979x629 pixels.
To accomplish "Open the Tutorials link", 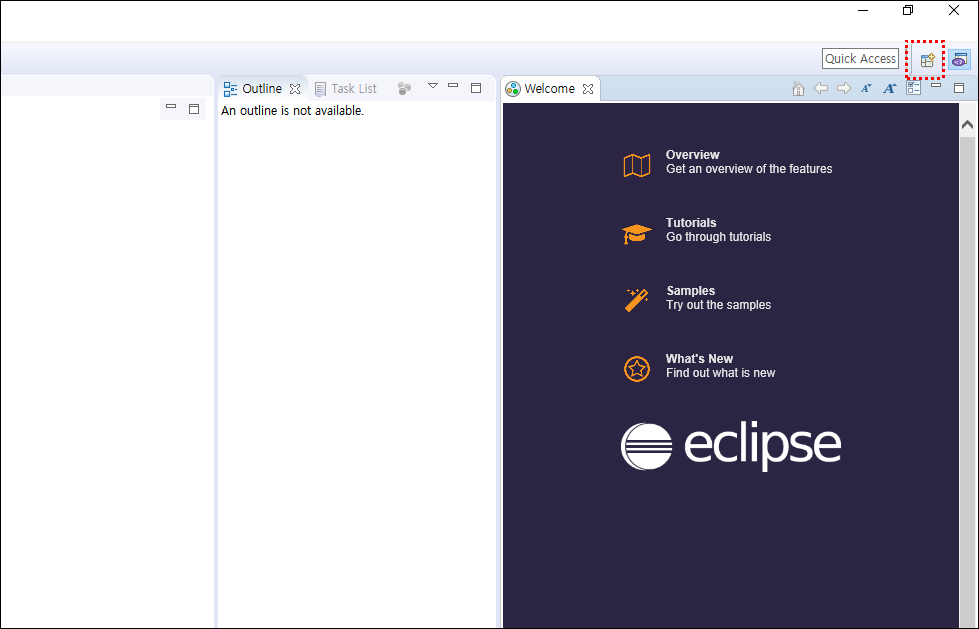I will tap(691, 223).
